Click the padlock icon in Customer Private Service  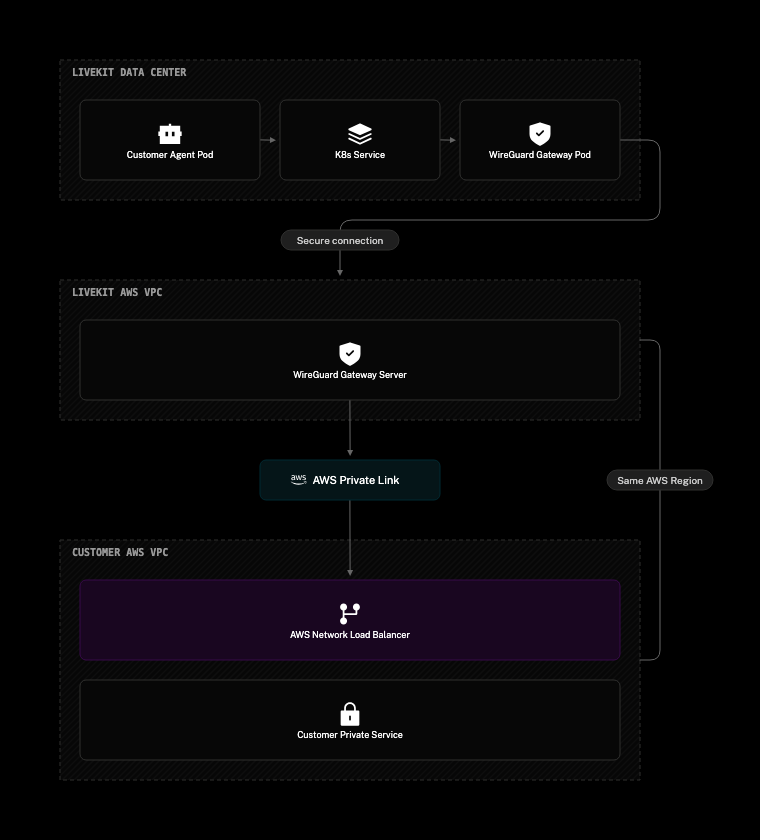pos(350,714)
